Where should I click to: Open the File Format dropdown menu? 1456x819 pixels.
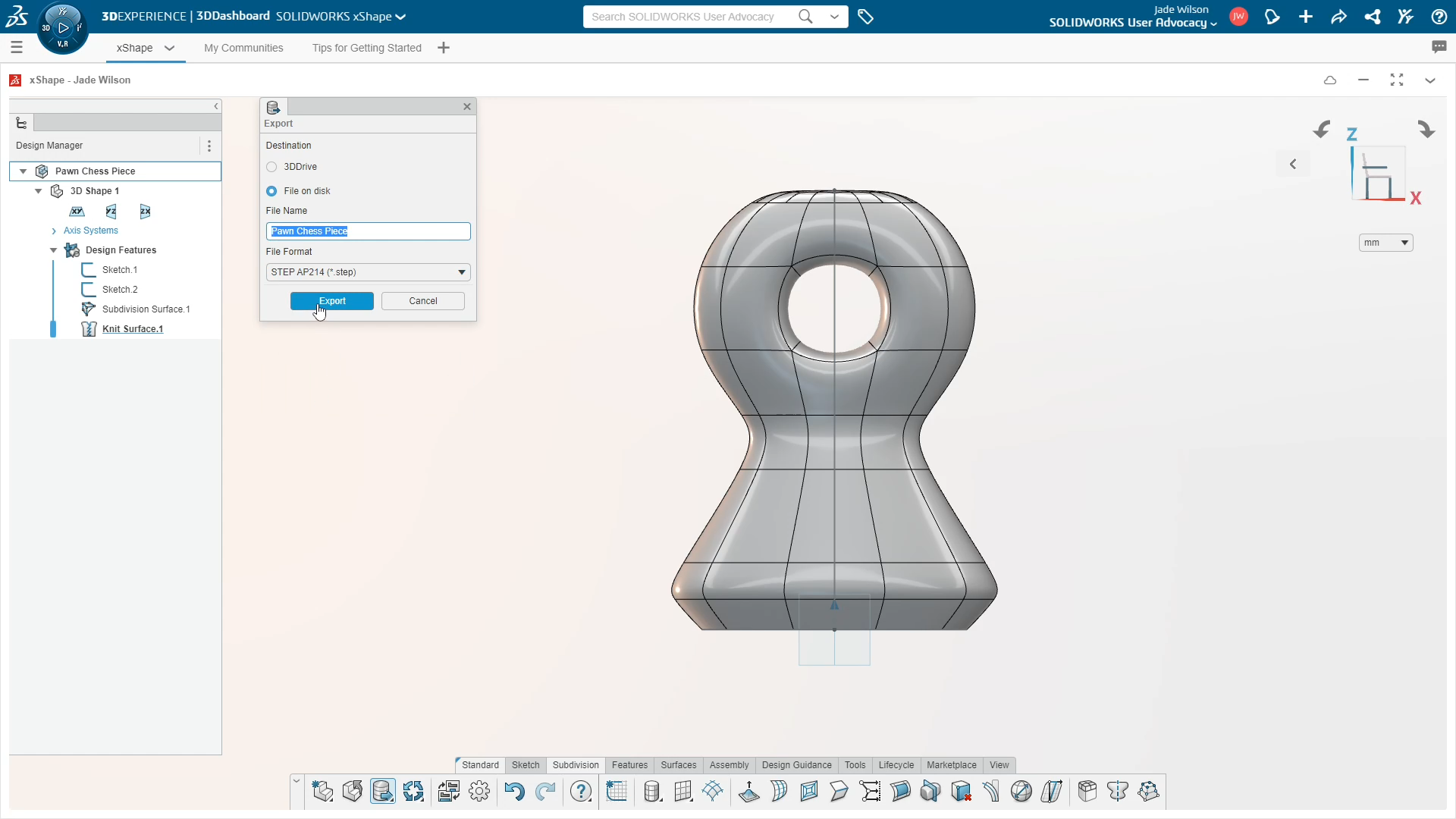point(461,271)
